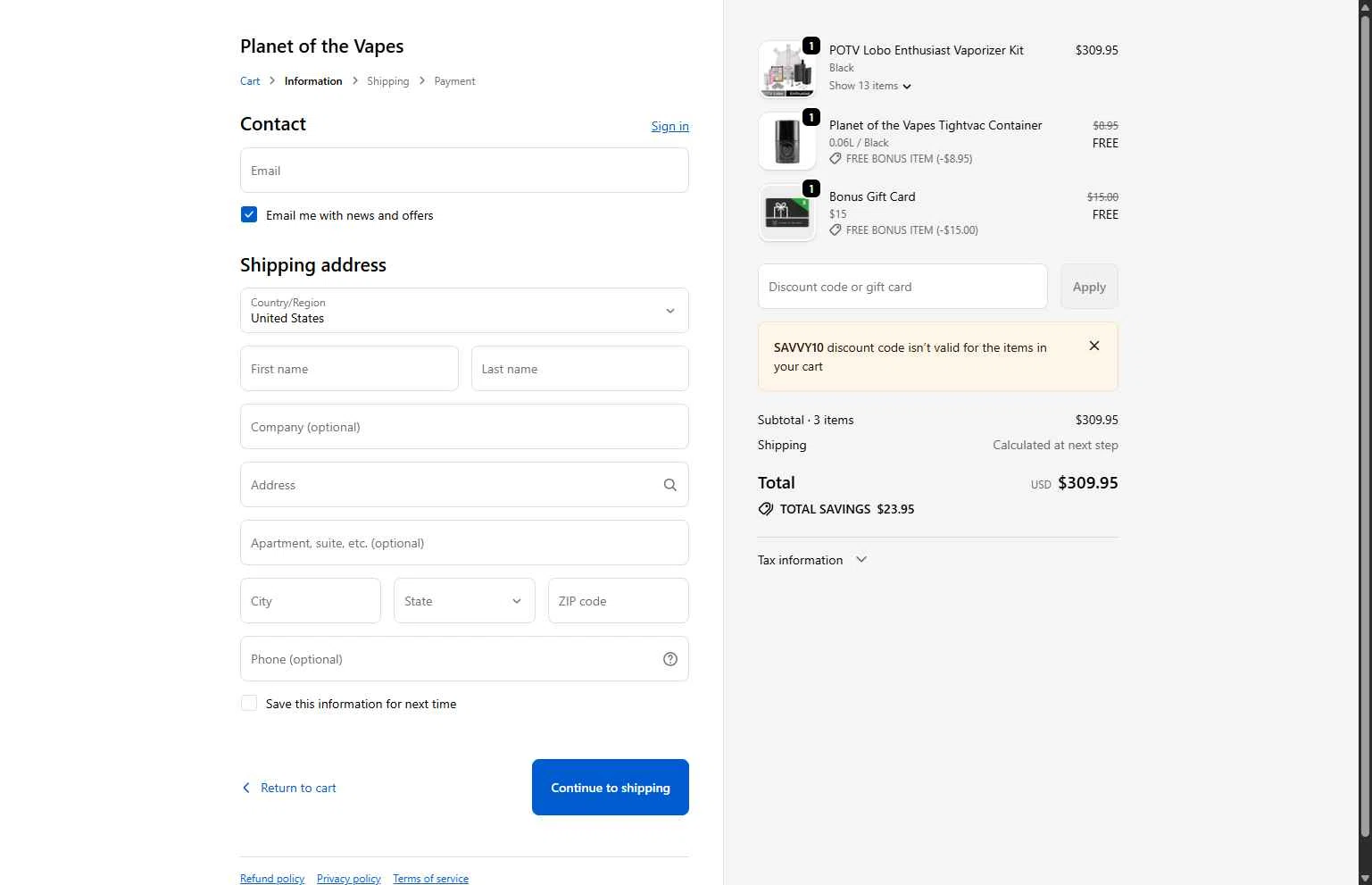Viewport: 1372px width, 885px height.
Task: Click the Total Savings tag icon
Action: click(x=766, y=509)
